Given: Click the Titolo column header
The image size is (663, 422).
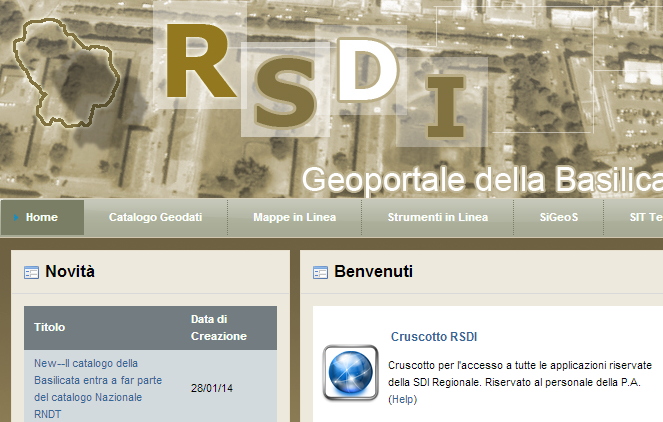Looking at the screenshot, I should (49, 327).
